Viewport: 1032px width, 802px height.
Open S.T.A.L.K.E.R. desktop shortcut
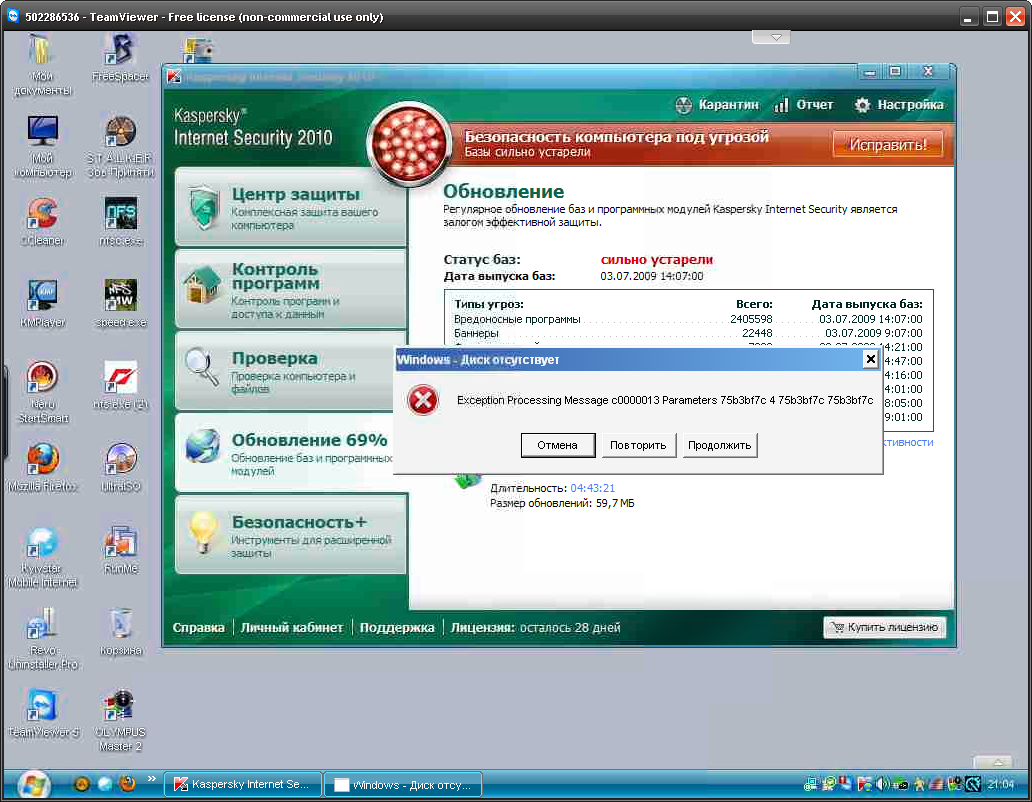pyautogui.click(x=120, y=146)
